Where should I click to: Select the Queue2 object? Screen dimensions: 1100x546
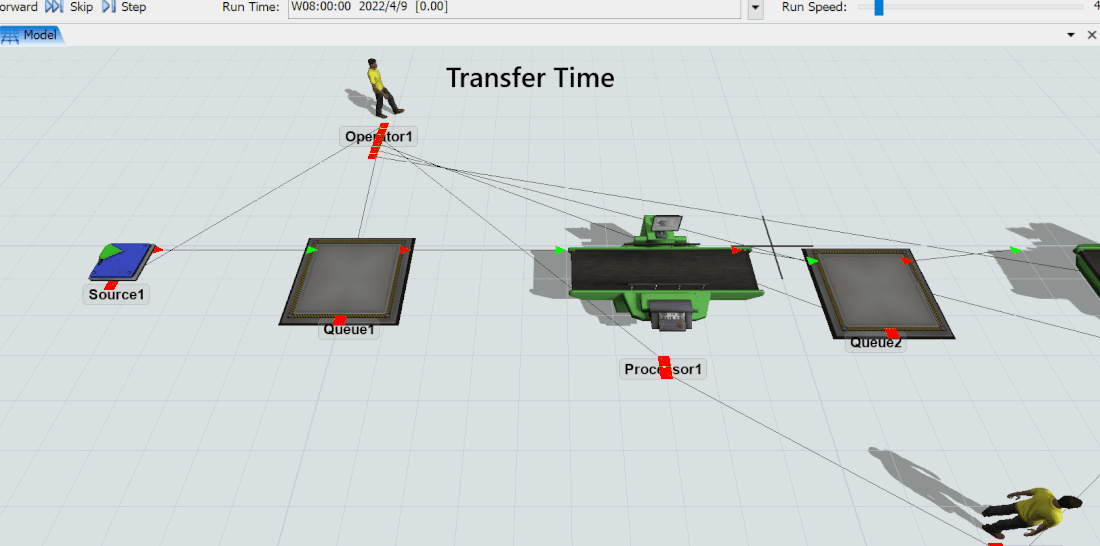pyautogui.click(x=877, y=292)
